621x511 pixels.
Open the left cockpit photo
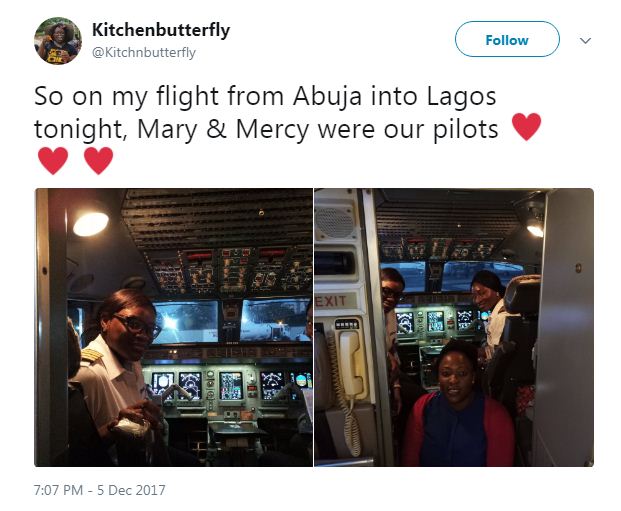click(x=174, y=327)
